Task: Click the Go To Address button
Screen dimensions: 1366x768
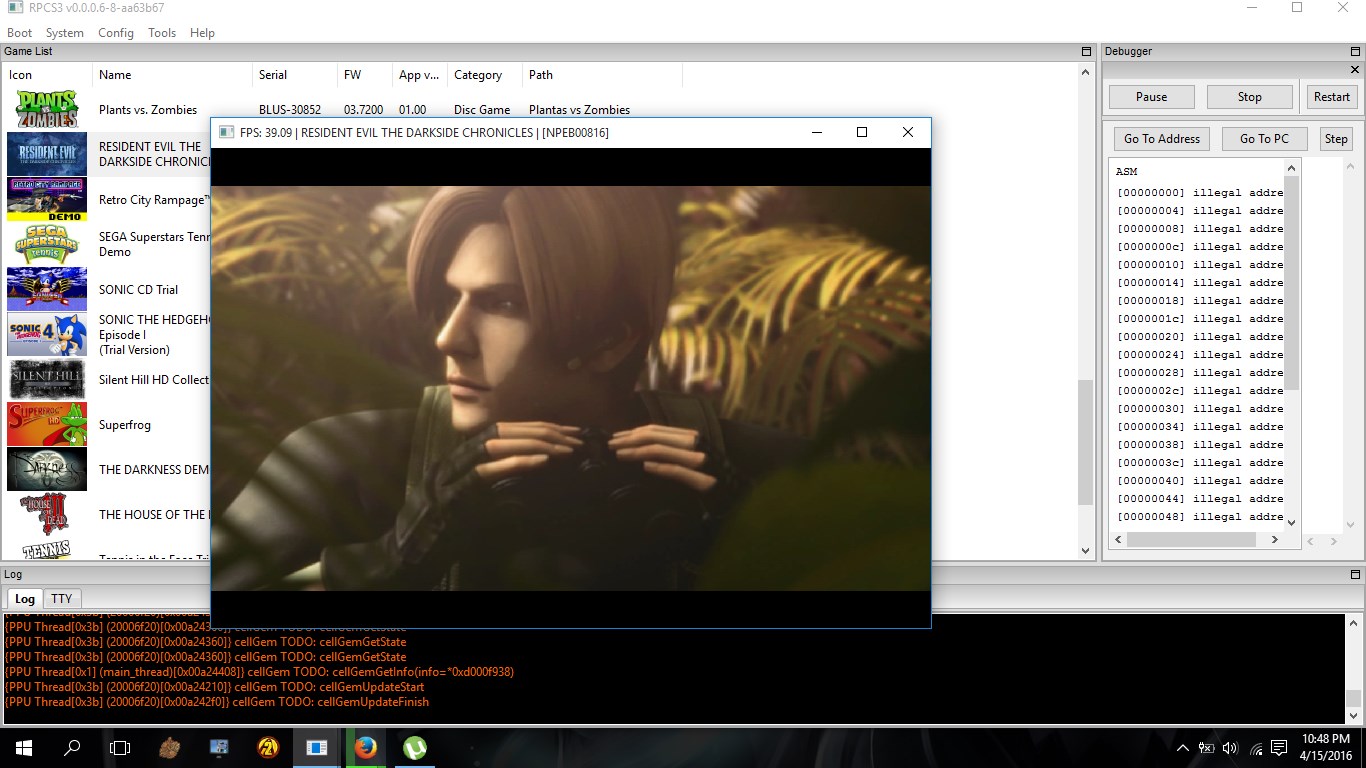Action: tap(1161, 139)
